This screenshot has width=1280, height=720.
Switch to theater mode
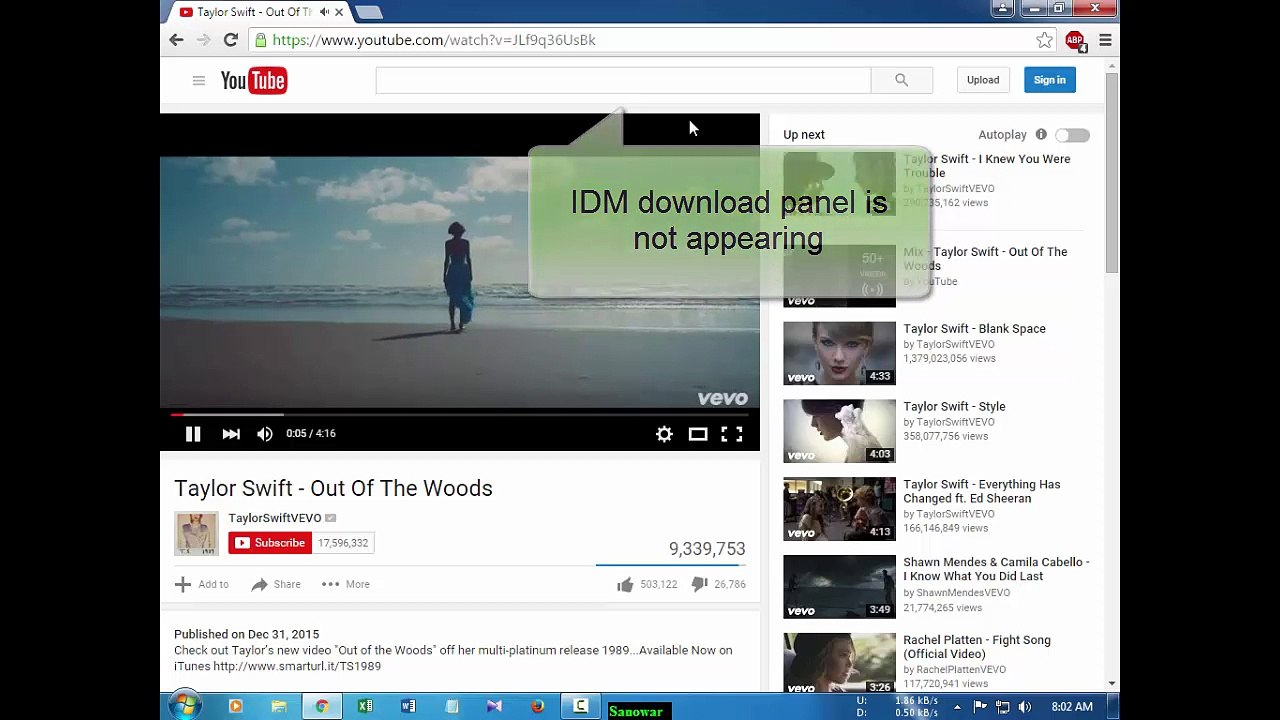click(698, 434)
